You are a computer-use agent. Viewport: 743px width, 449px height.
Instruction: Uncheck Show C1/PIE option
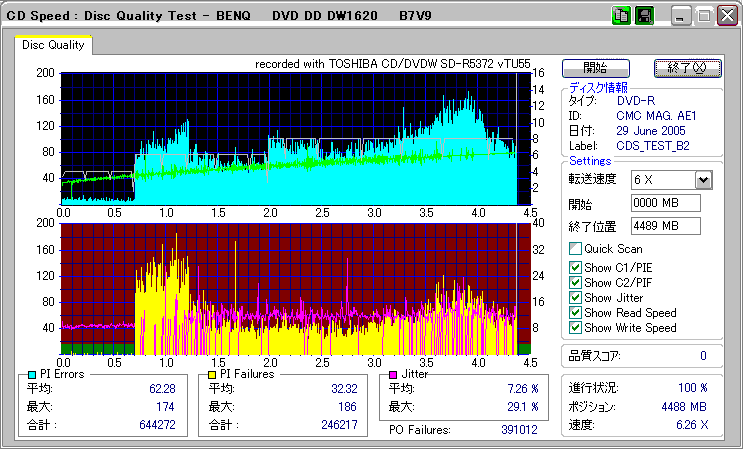[x=575, y=266]
